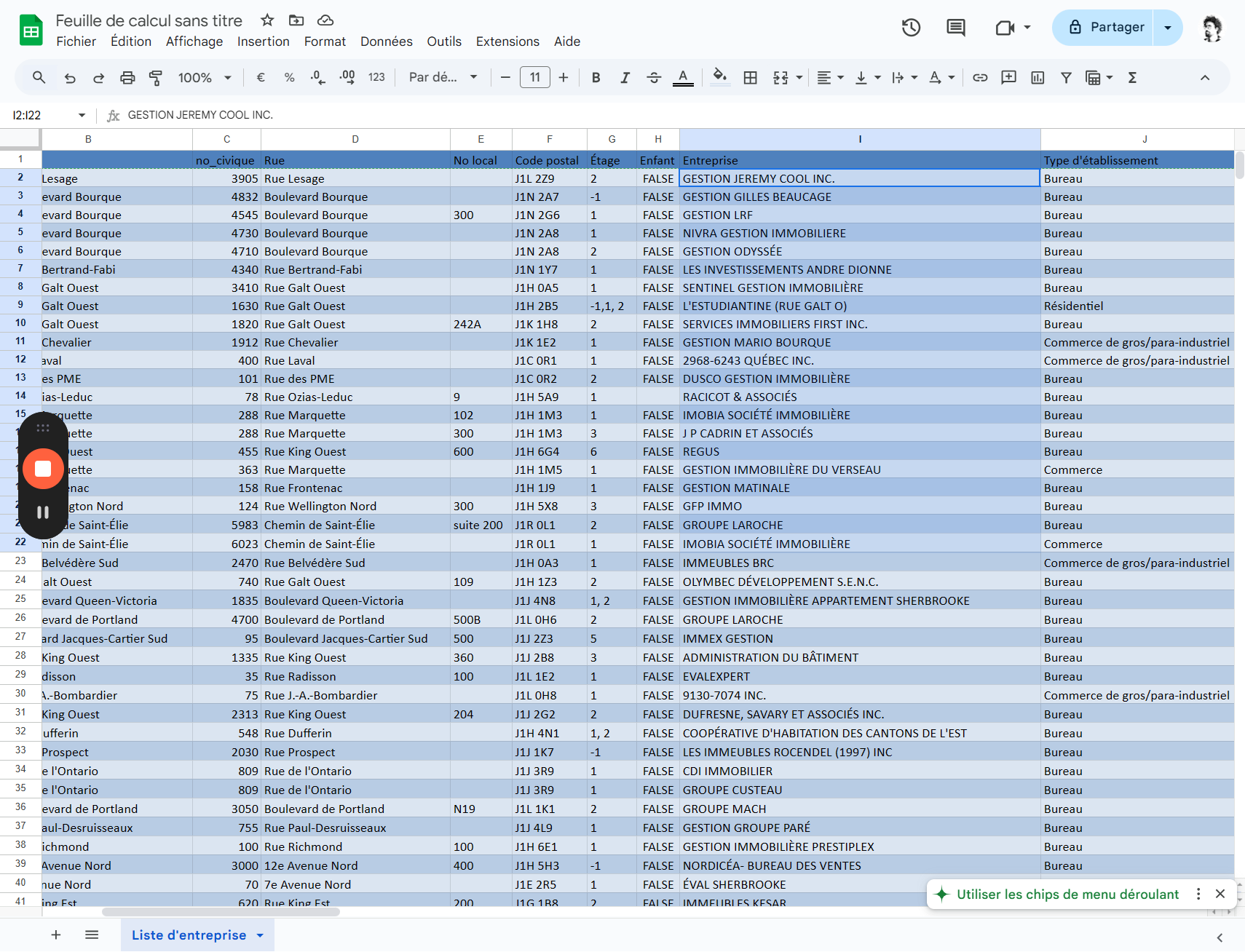Open the Affichage menu
1245x952 pixels.
tap(194, 41)
